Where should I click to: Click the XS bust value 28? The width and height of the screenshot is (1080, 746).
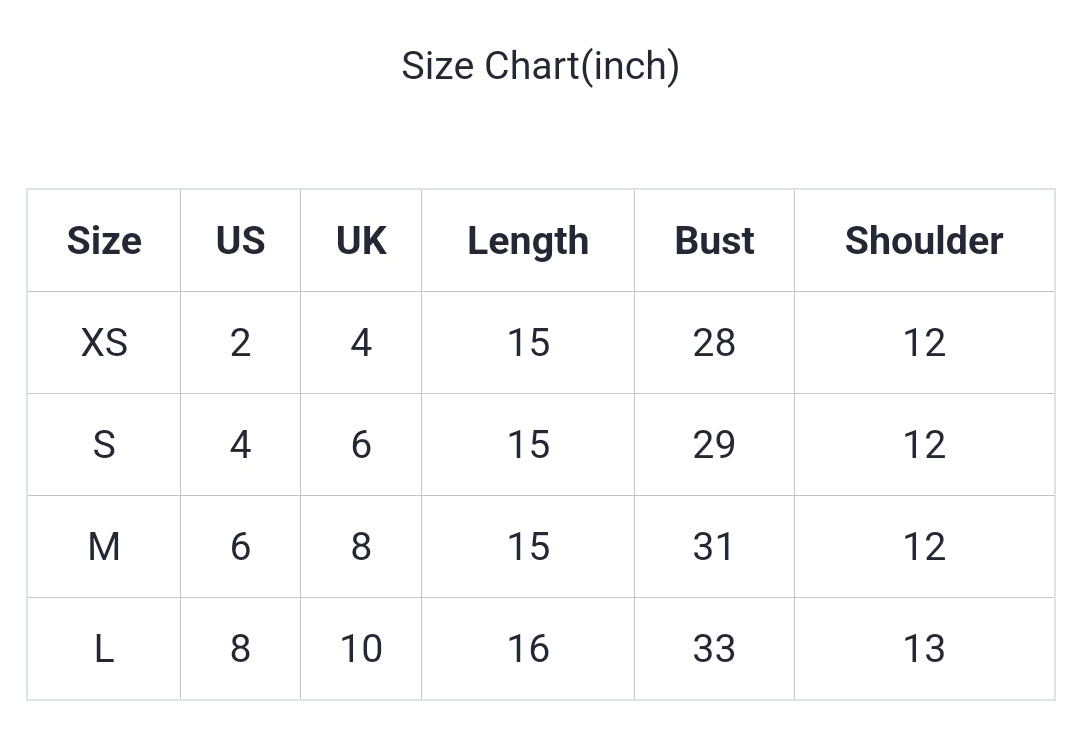(x=714, y=342)
